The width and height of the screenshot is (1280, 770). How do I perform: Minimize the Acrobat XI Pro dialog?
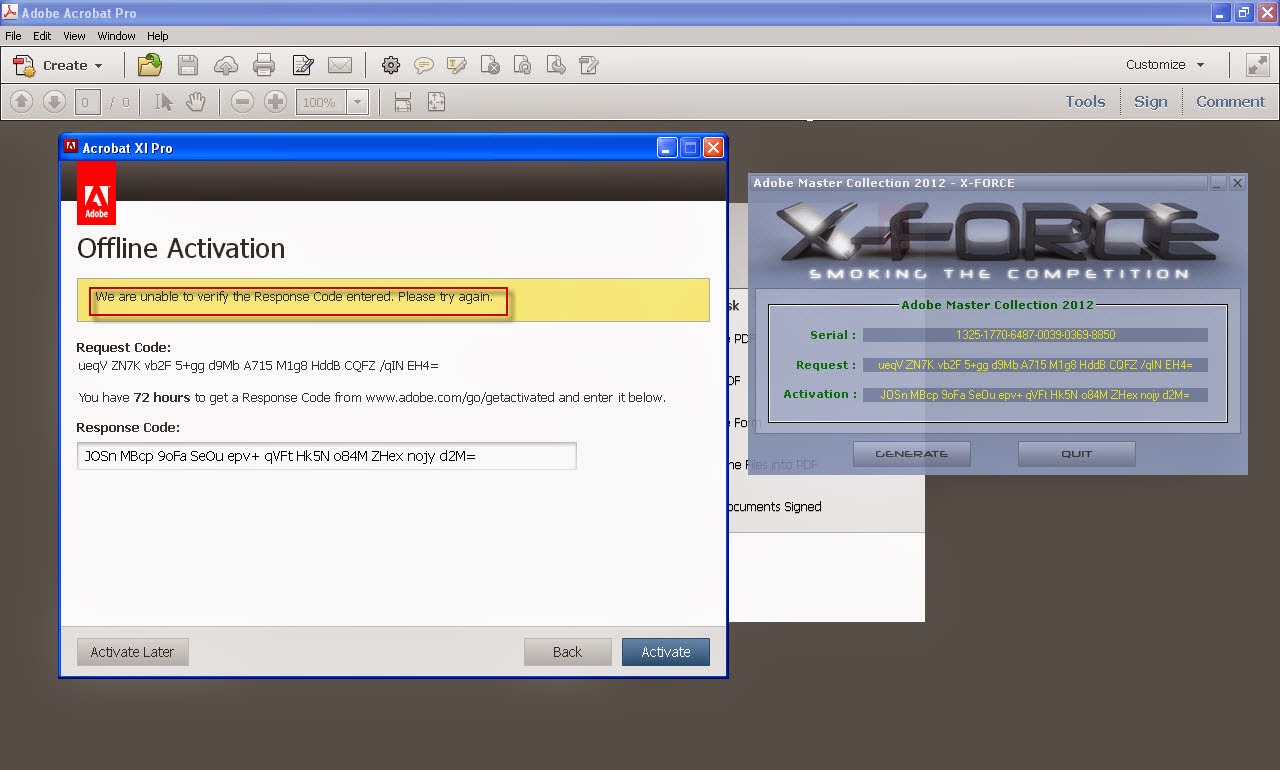click(667, 148)
